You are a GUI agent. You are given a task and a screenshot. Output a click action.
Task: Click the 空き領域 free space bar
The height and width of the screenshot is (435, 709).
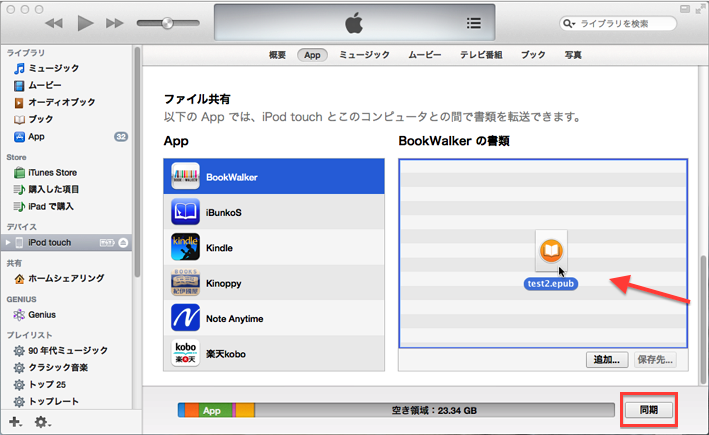click(434, 410)
